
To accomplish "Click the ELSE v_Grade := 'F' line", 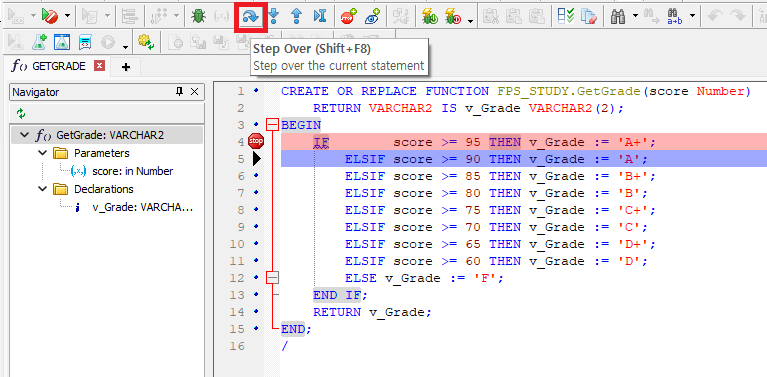I will click(x=424, y=278).
